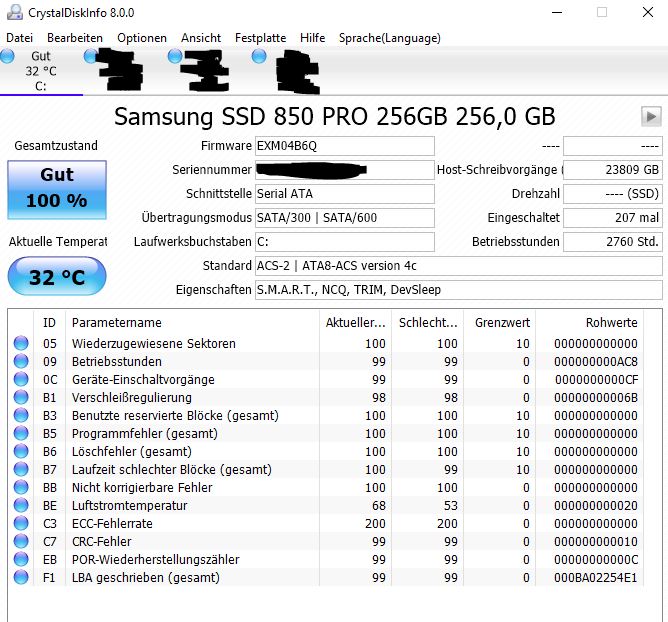Click raw value 000000000AC8
Image resolution: width=668 pixels, height=622 pixels.
point(596,362)
